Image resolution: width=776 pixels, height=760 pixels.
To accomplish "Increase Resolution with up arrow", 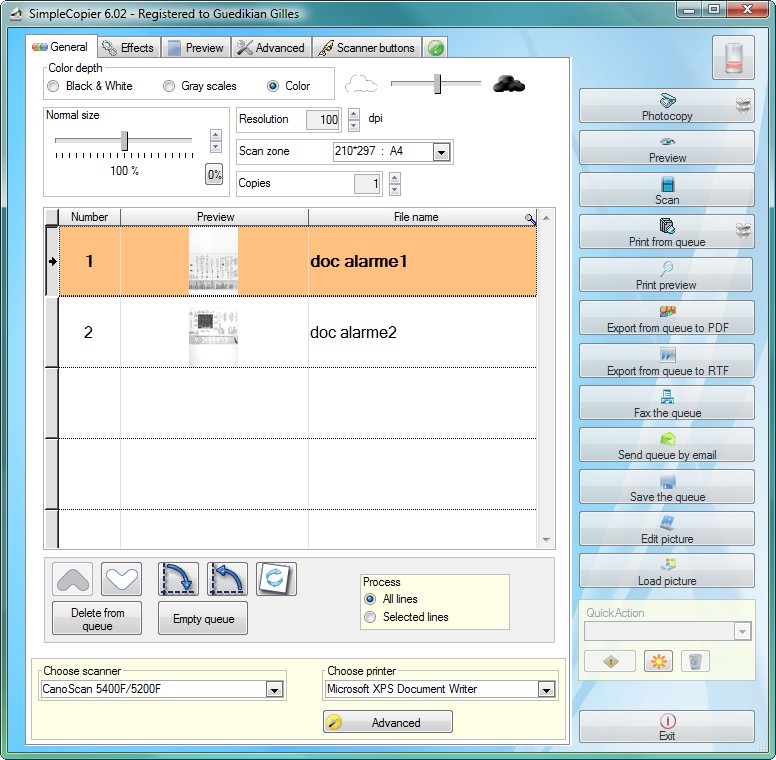I will [x=353, y=114].
